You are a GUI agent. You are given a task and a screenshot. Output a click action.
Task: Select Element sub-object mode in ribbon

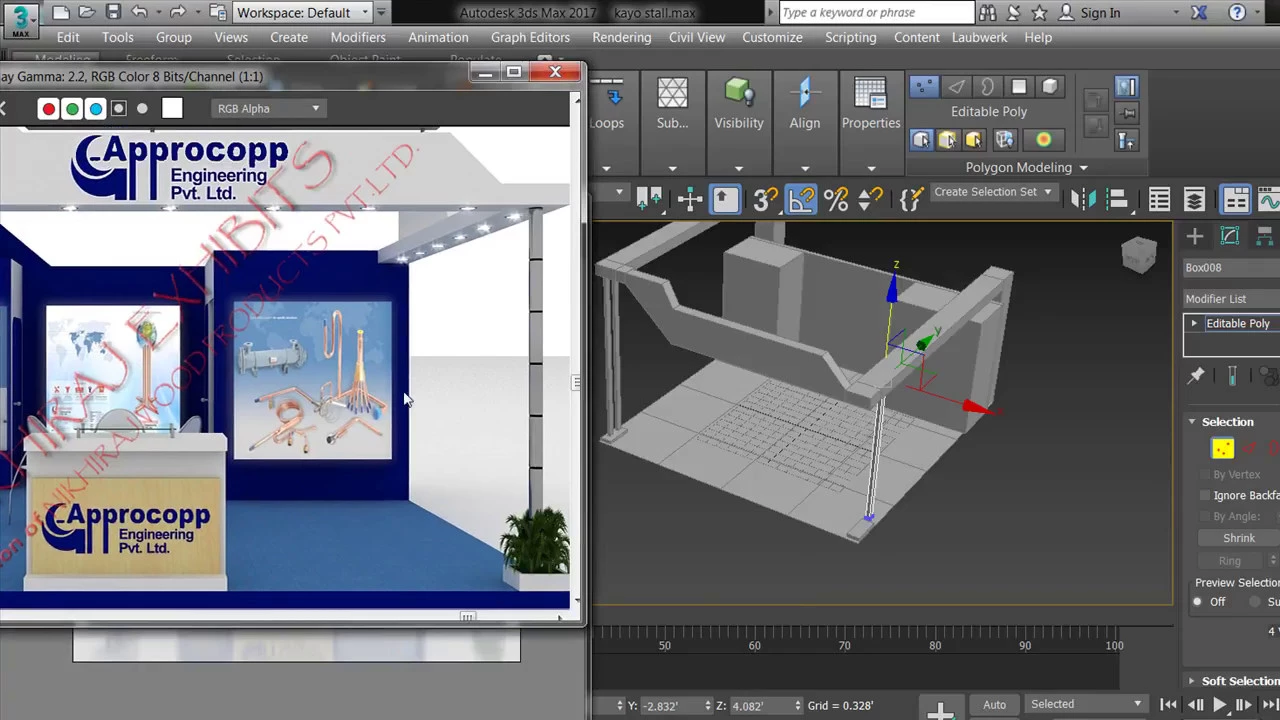tap(1050, 87)
